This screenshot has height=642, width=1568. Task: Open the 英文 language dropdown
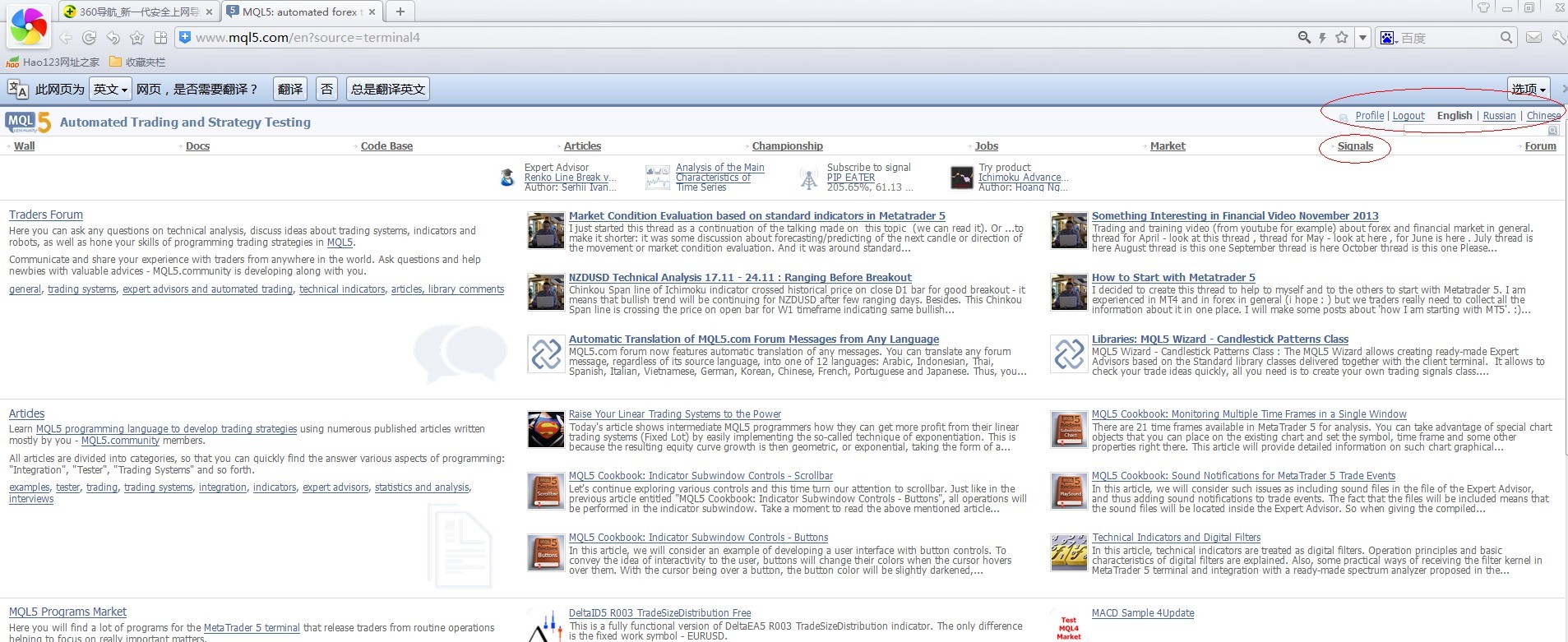[x=110, y=89]
